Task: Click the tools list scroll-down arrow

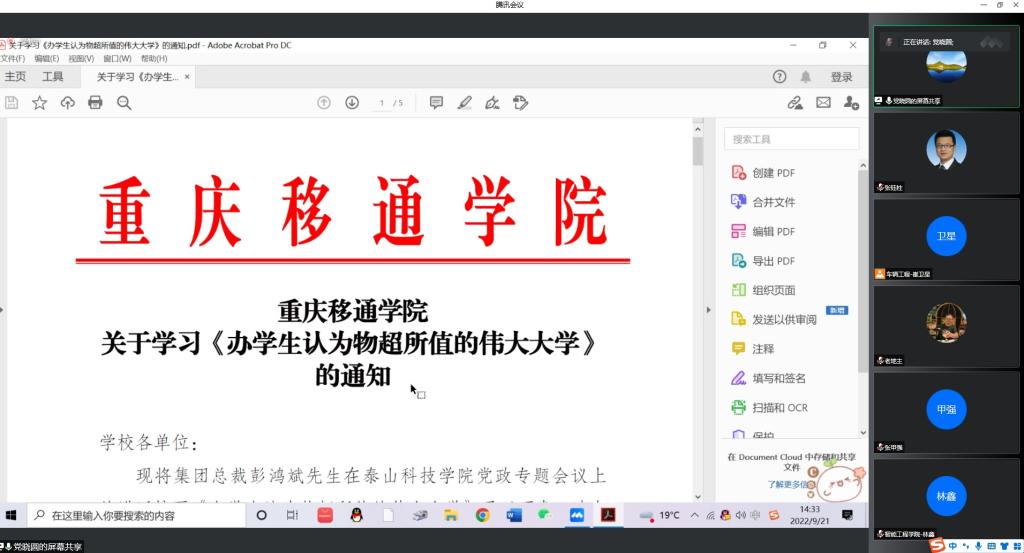Action: click(x=863, y=432)
